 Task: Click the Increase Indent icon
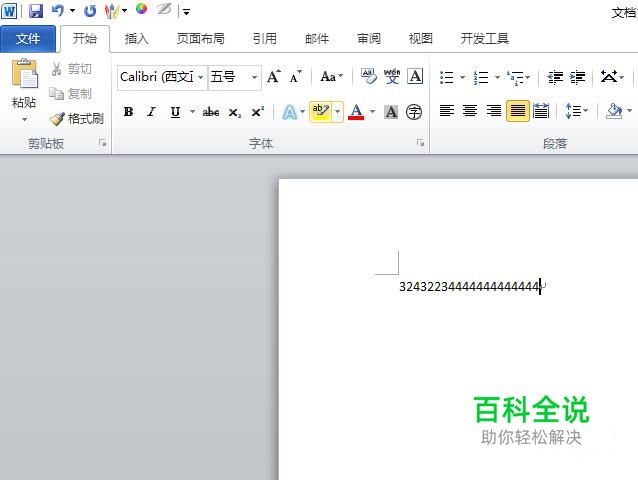click(x=577, y=77)
